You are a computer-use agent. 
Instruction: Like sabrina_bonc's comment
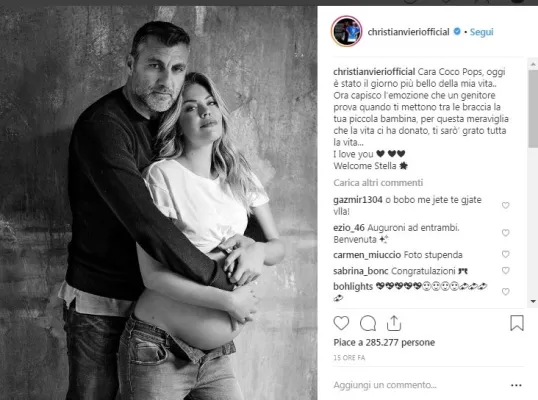(505, 270)
